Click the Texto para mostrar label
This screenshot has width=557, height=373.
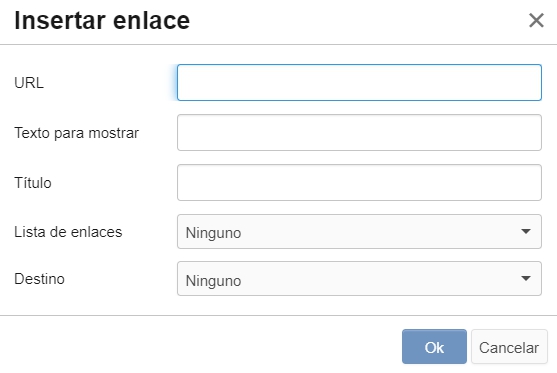76,133
